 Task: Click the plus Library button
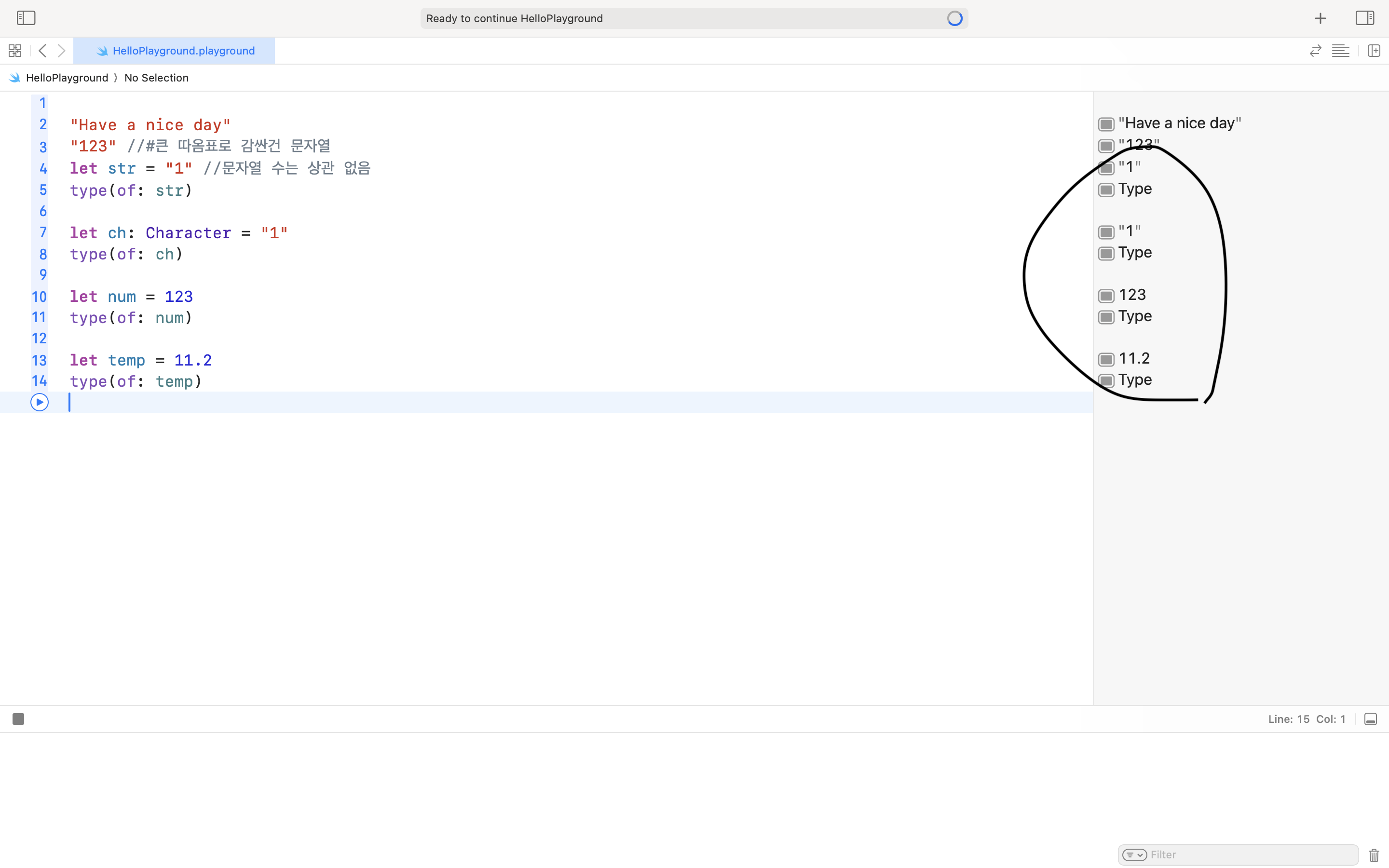point(1320,18)
